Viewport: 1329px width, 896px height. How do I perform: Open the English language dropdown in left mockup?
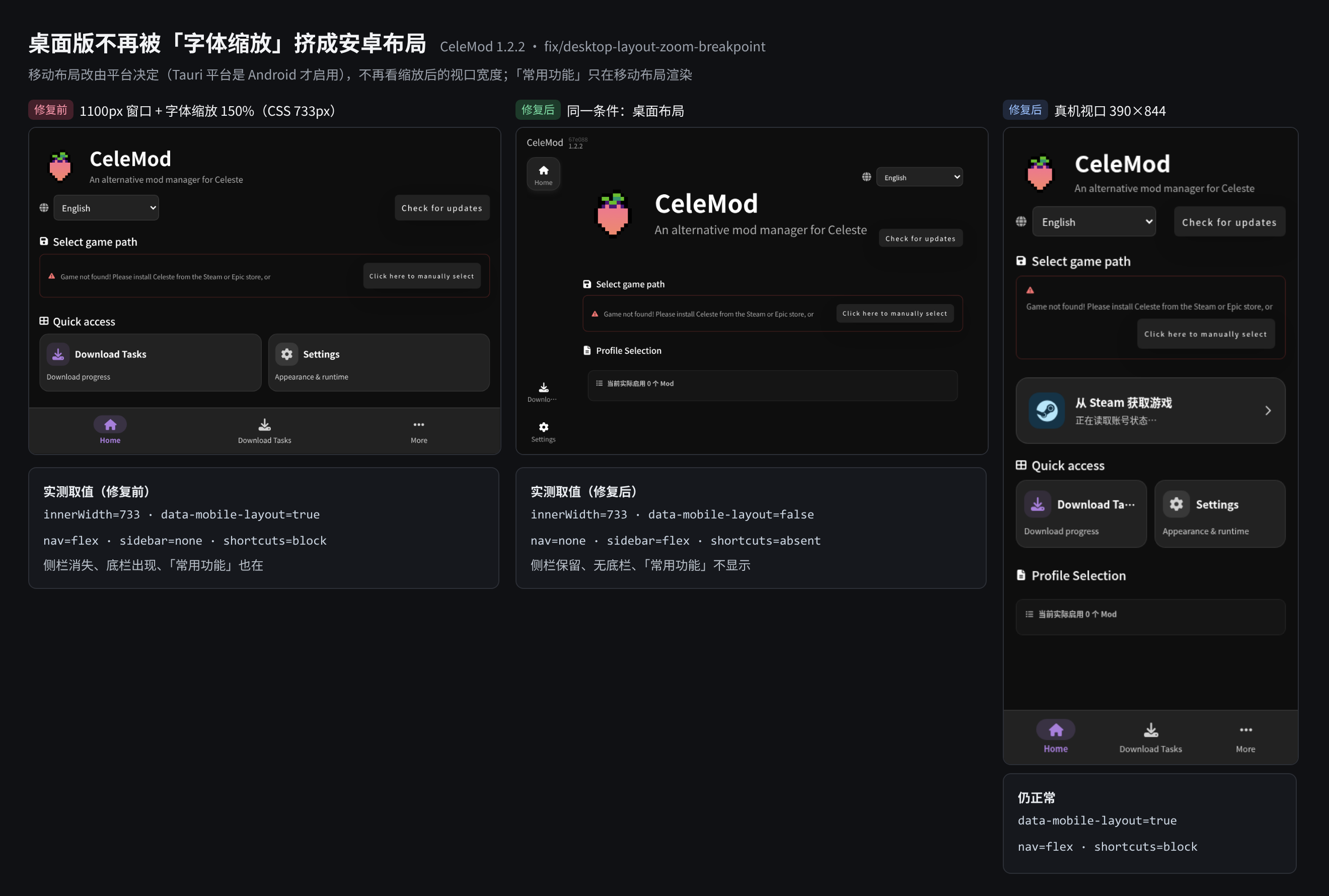(x=106, y=208)
